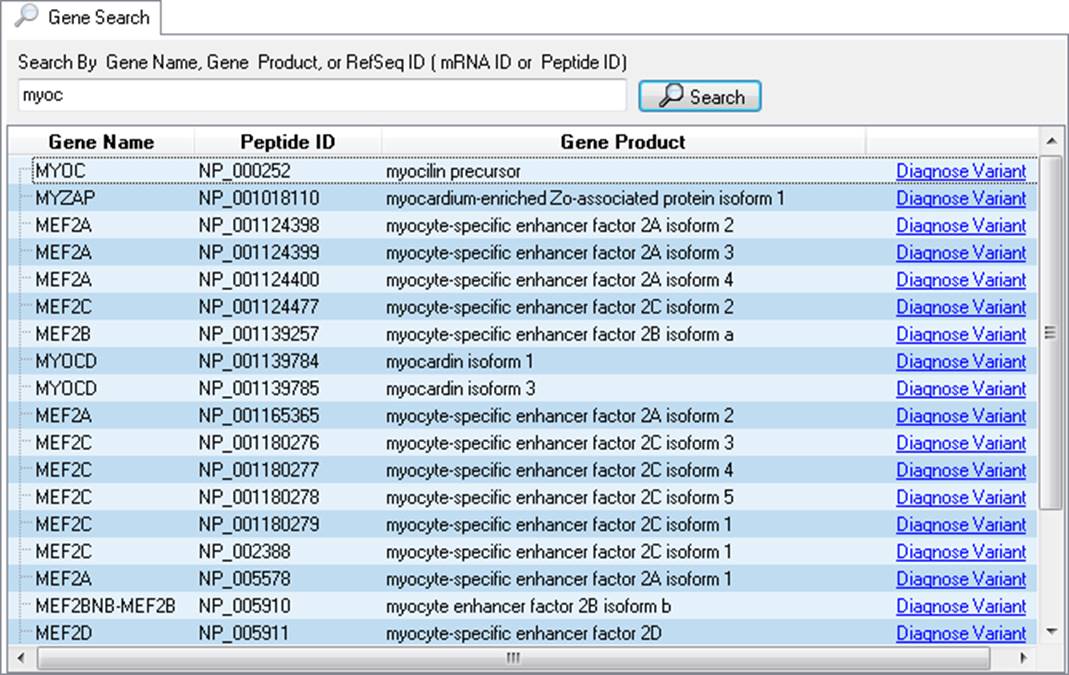Click the vertical scrollbar up arrow

1051,140
